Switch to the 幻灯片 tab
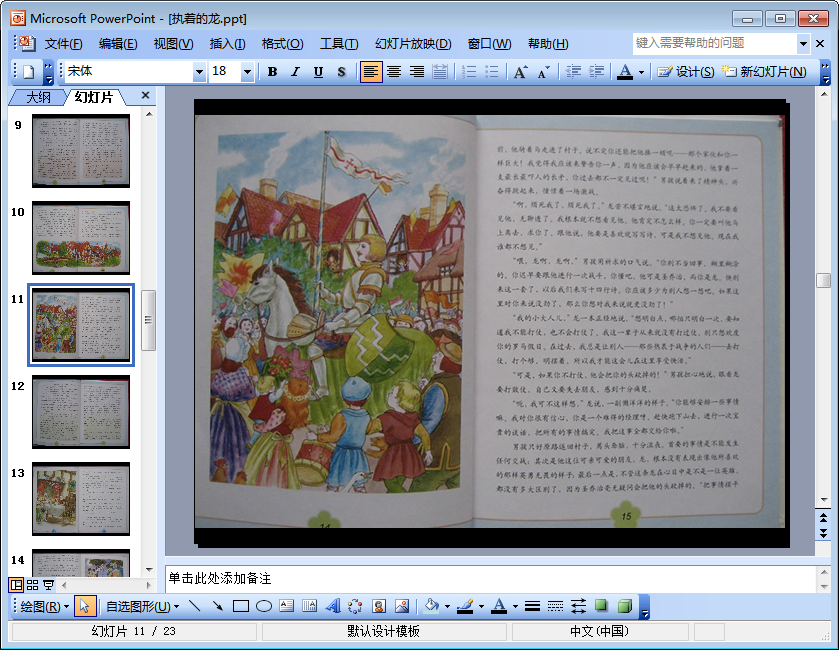This screenshot has width=839, height=650. [94, 97]
